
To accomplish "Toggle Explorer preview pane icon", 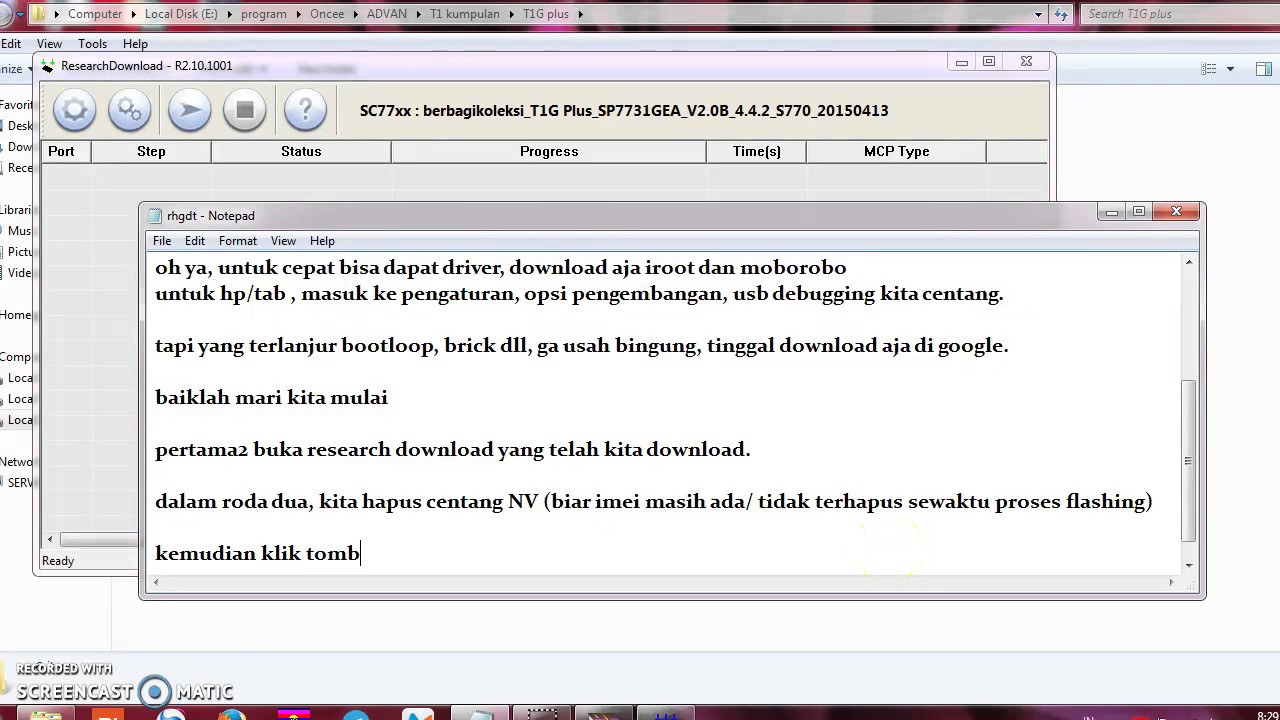I will (1264, 69).
